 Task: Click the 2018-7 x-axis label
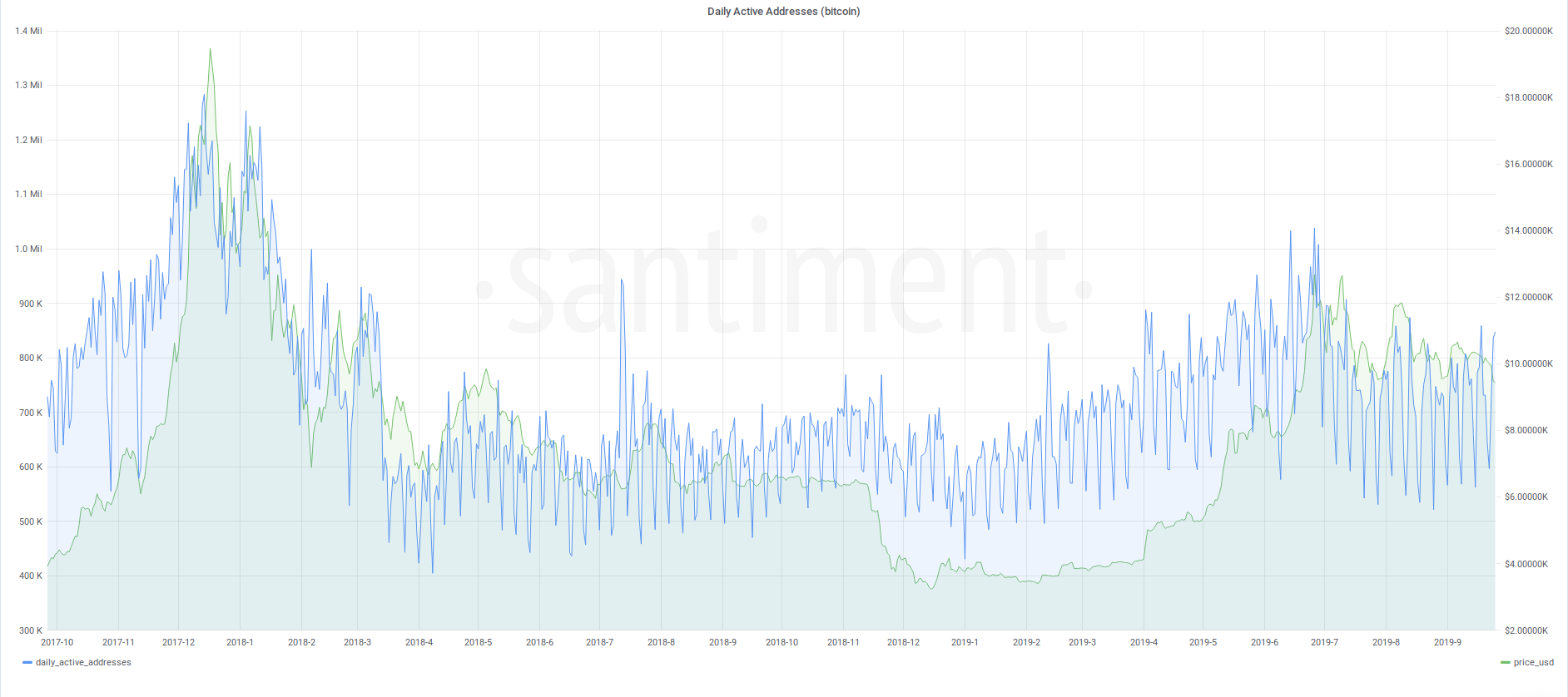599,642
